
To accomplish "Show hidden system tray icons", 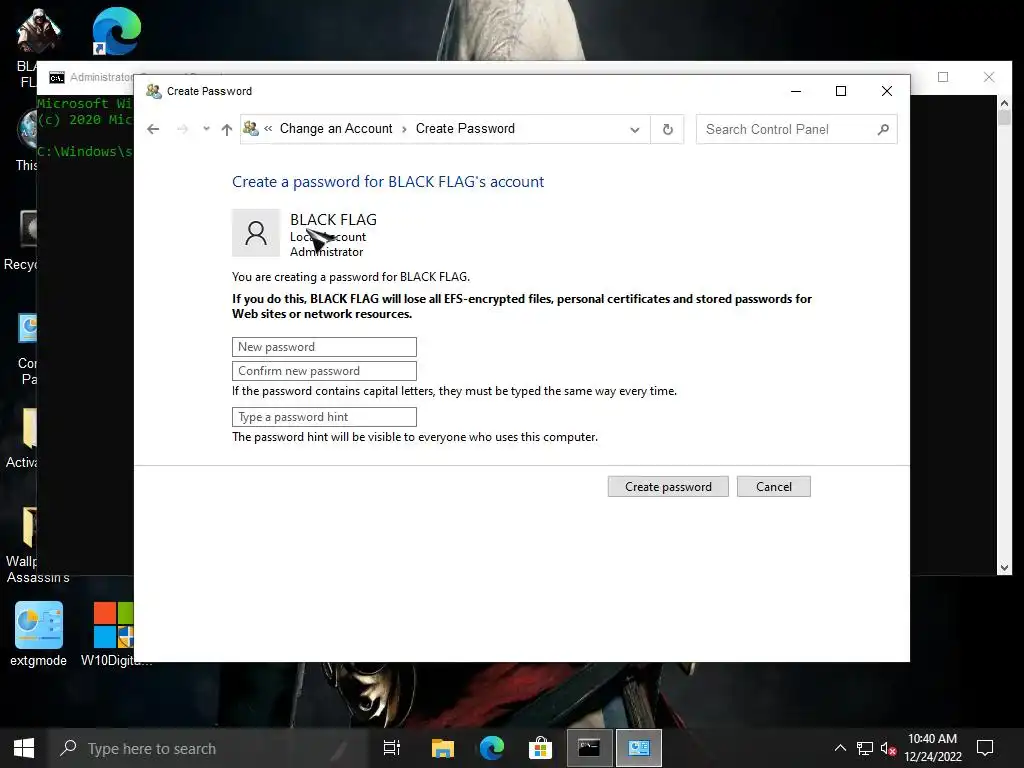I will 840,748.
